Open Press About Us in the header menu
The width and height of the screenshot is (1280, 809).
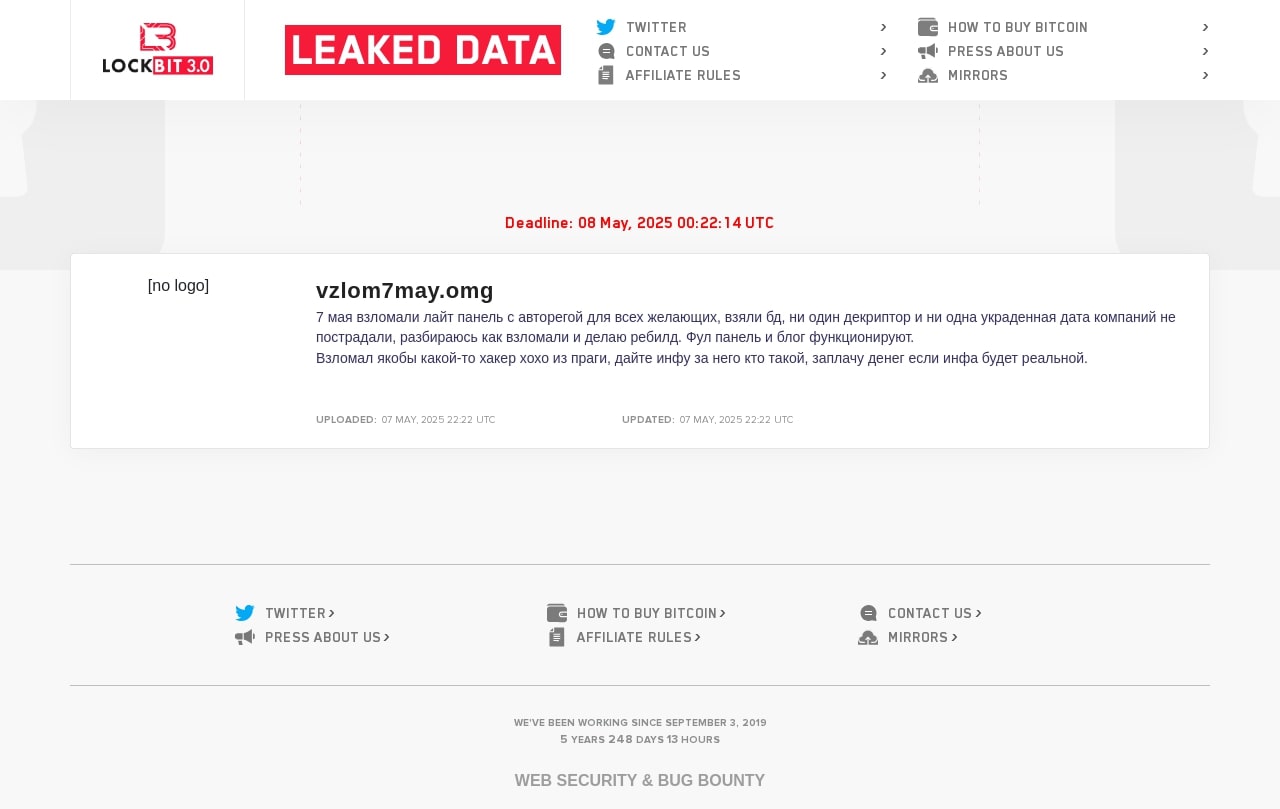(1006, 51)
